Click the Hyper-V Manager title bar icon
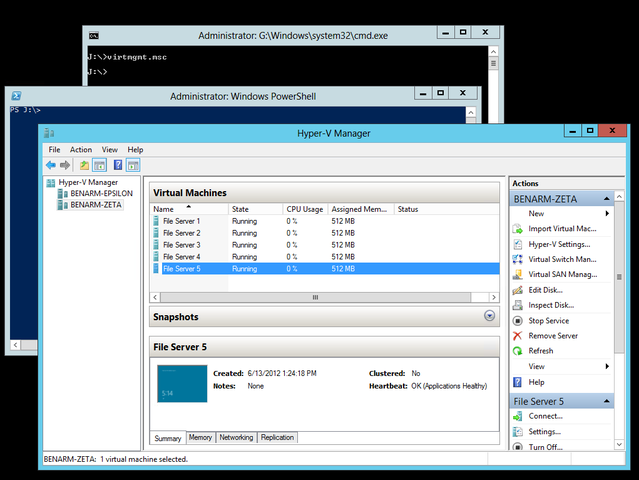The width and height of the screenshot is (639, 480). [x=49, y=133]
